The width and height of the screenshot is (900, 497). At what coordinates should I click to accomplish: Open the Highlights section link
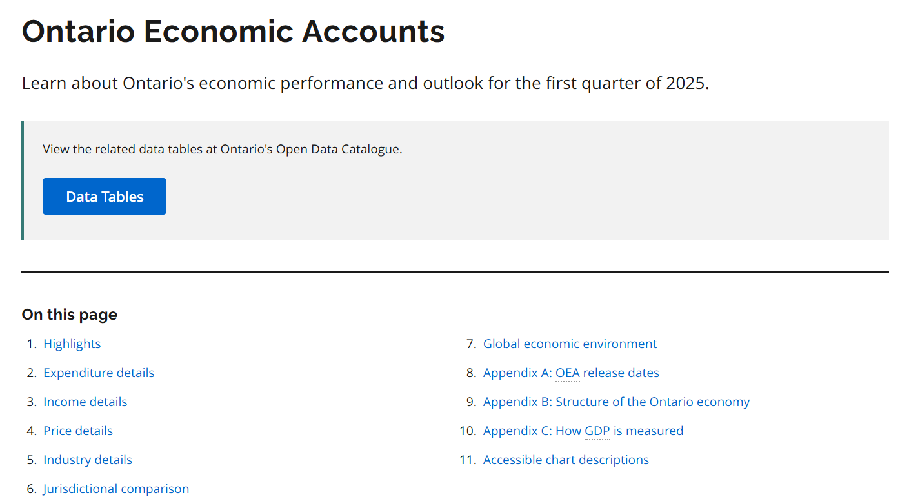click(x=72, y=344)
